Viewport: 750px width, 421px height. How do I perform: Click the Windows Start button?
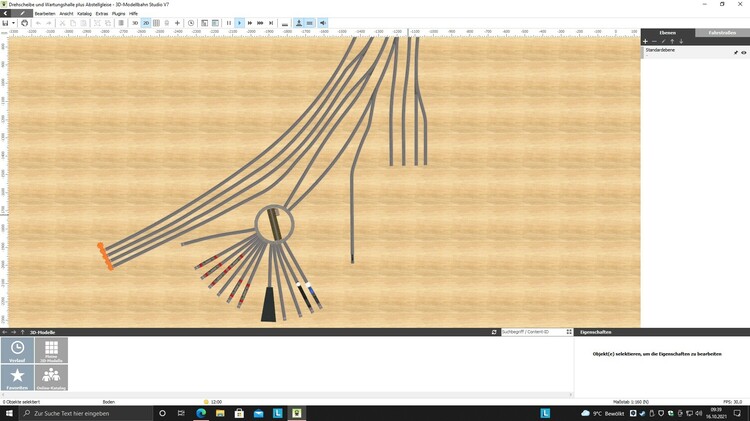[x=9, y=413]
